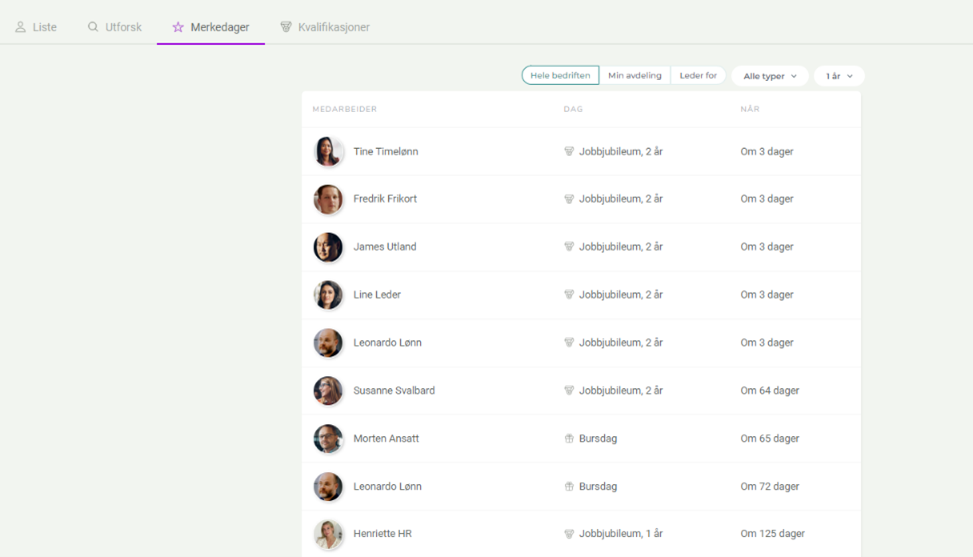Click the person icon on Liste tab
The width and height of the screenshot is (973, 557).
[x=20, y=27]
